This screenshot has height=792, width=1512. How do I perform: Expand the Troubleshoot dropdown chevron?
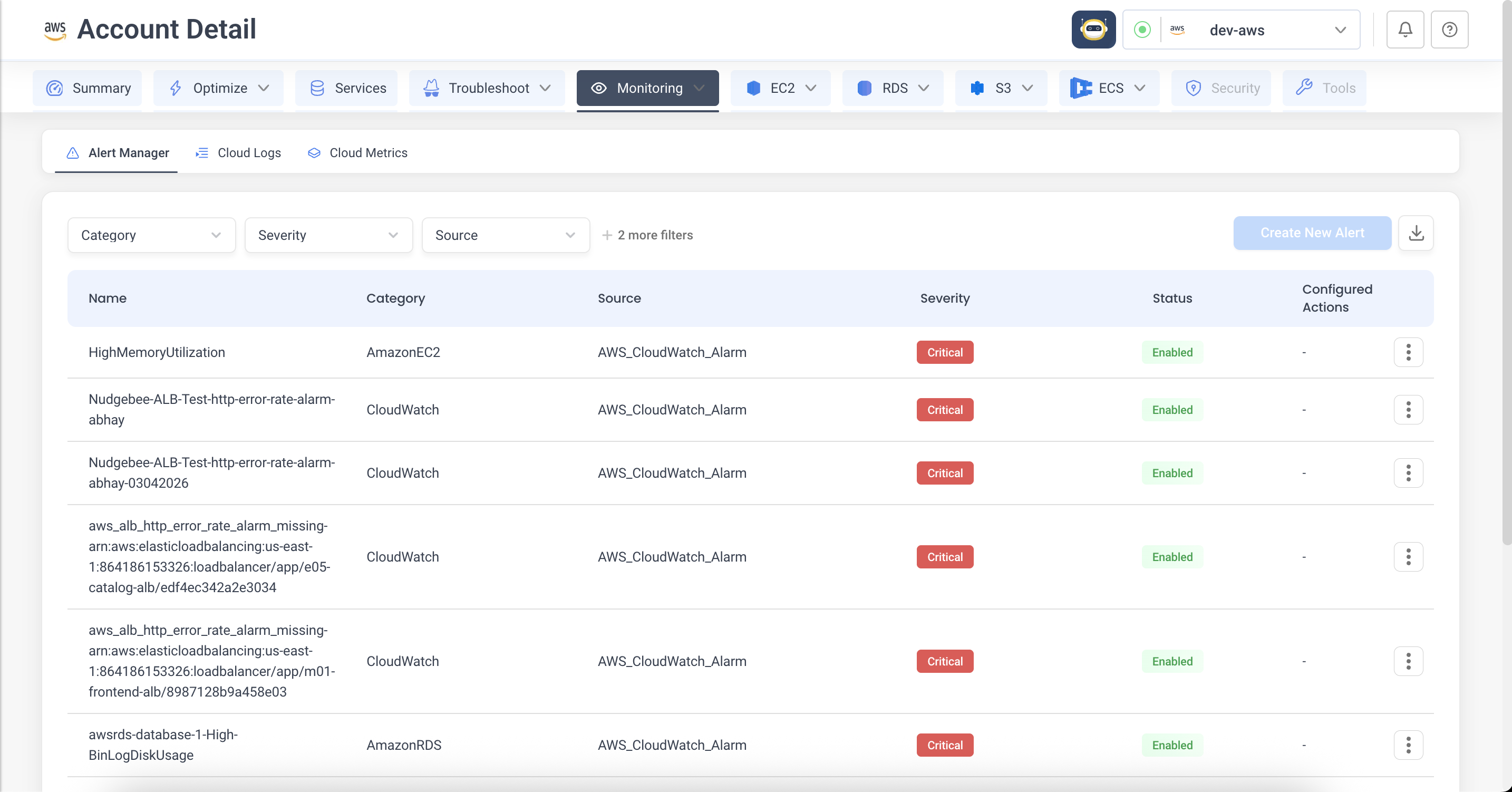pos(545,88)
